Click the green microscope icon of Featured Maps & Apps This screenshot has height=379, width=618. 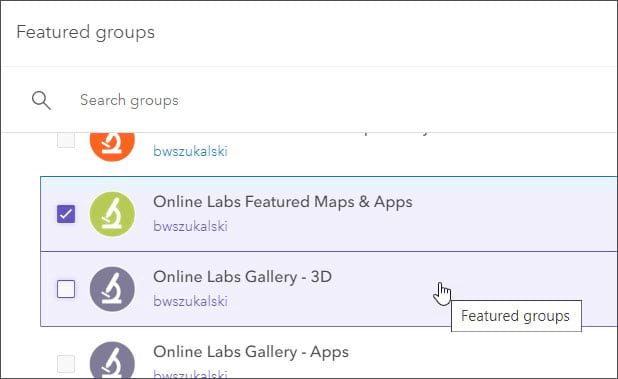112,214
